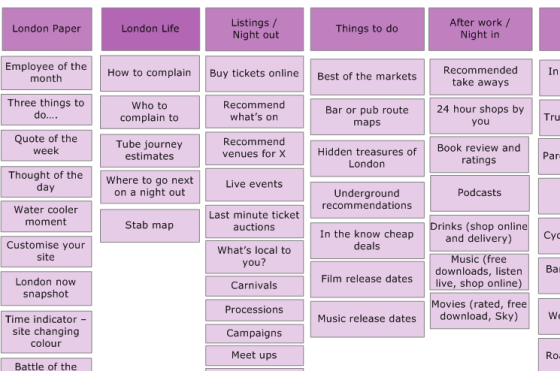Viewport: 560px width, 371px height.
Task: Click the Meet ups card
Action: [255, 355]
